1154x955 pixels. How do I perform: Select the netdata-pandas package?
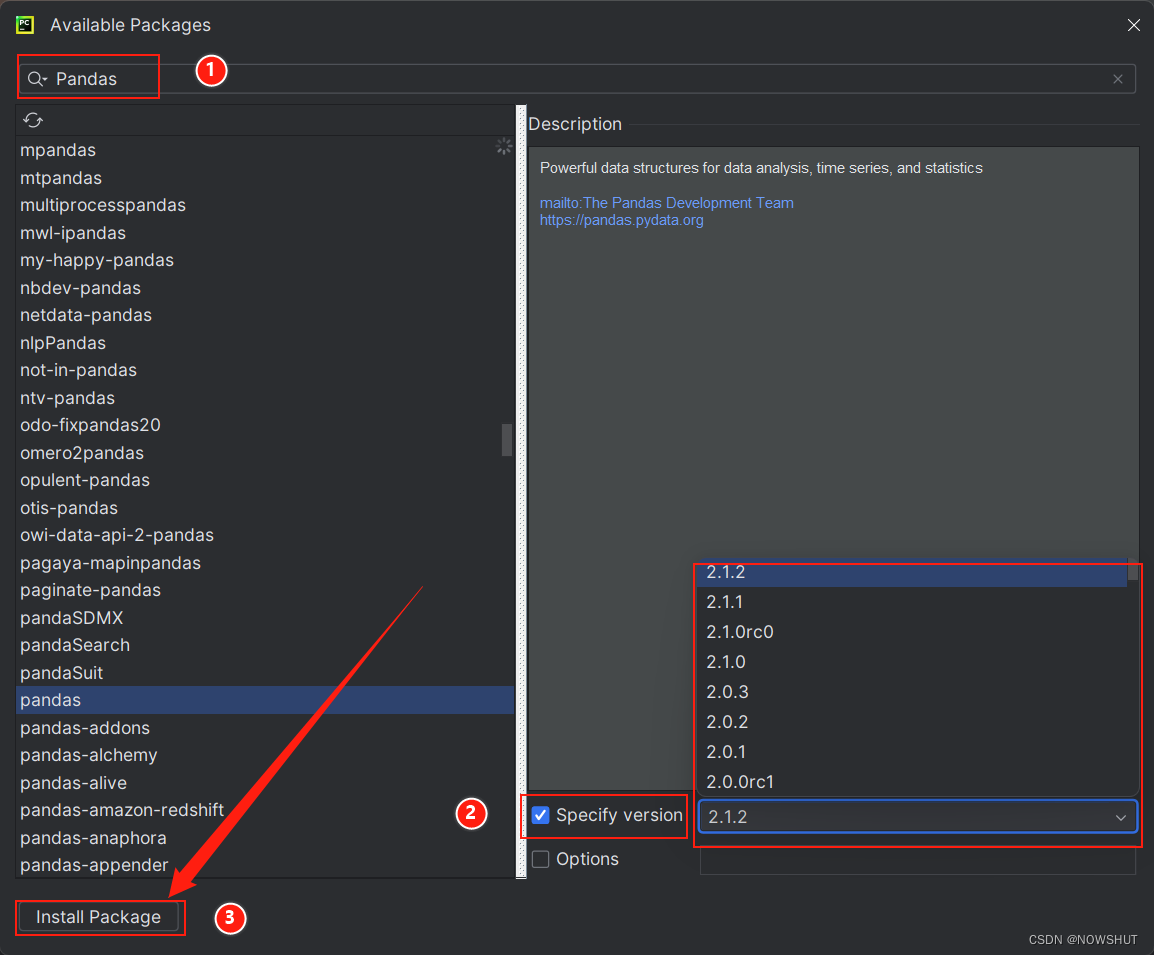coord(265,316)
